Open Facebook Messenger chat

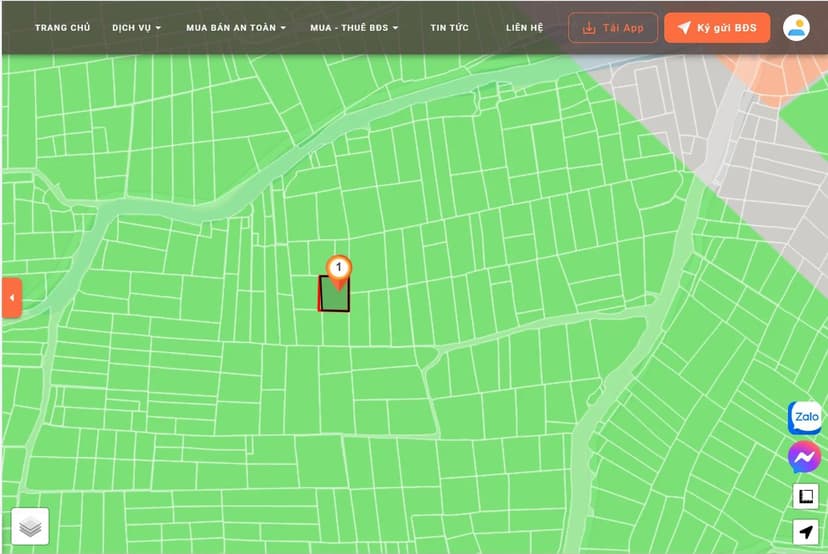click(x=804, y=457)
